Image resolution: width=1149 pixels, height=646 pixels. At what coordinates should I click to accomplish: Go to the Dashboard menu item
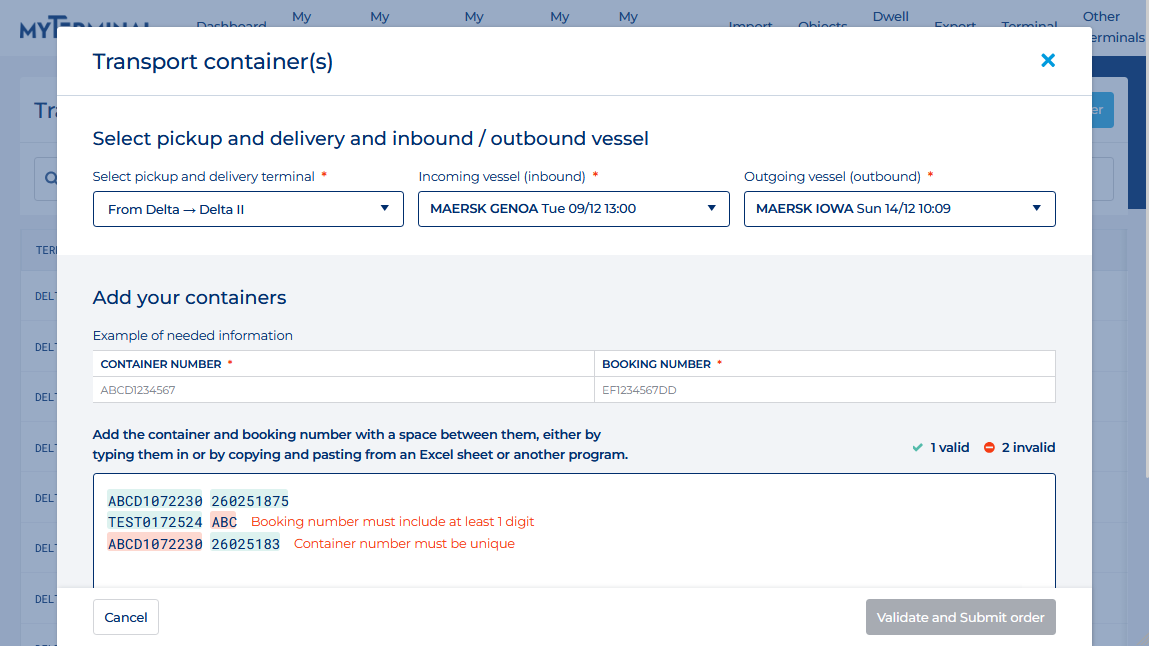[231, 25]
